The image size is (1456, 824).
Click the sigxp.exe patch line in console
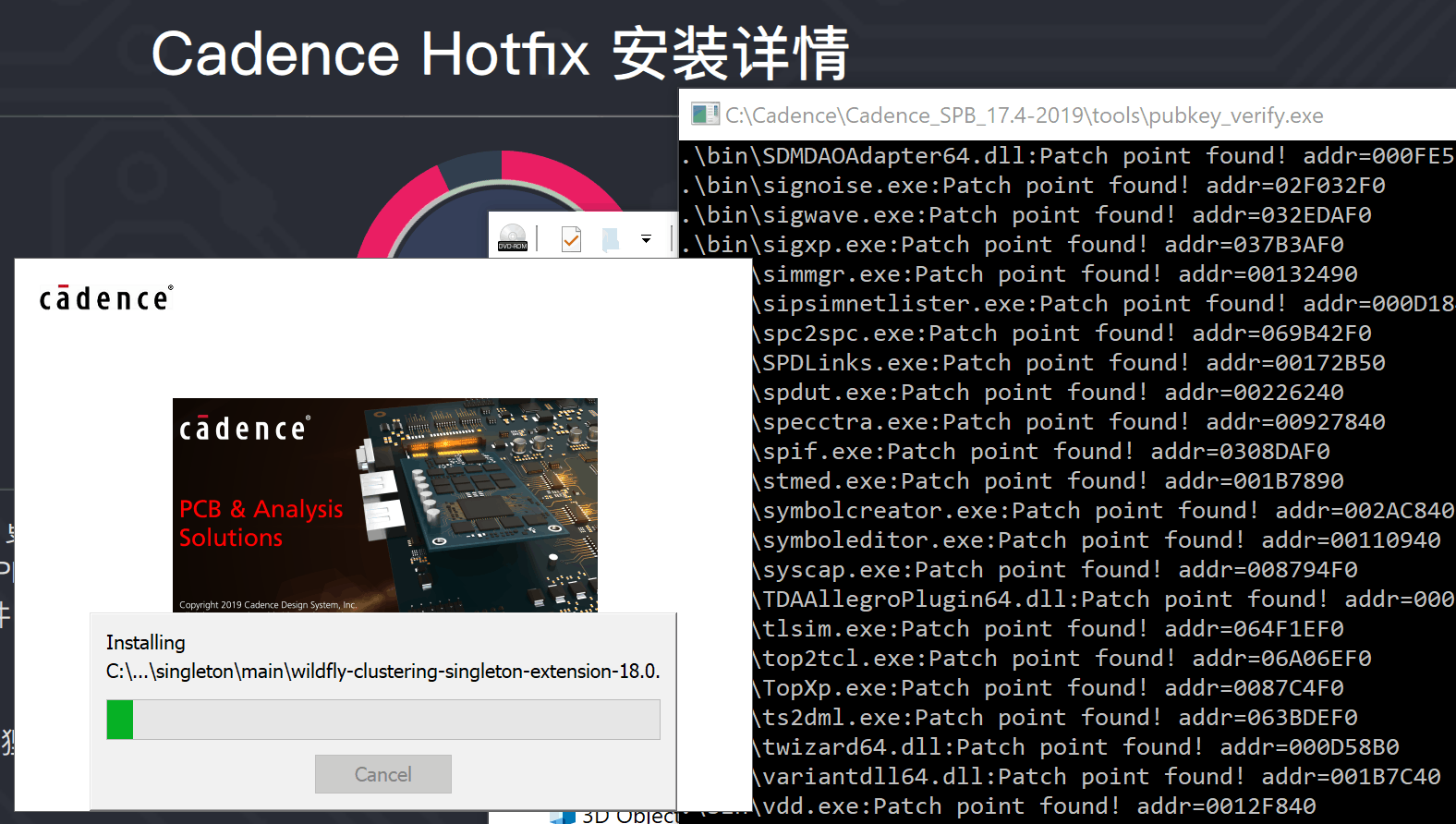1013,244
